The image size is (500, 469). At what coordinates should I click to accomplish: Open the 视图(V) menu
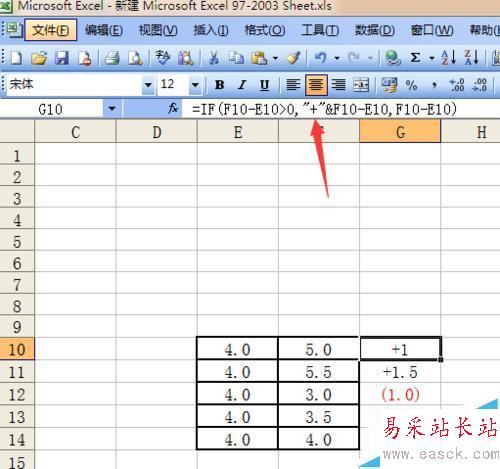click(x=158, y=30)
